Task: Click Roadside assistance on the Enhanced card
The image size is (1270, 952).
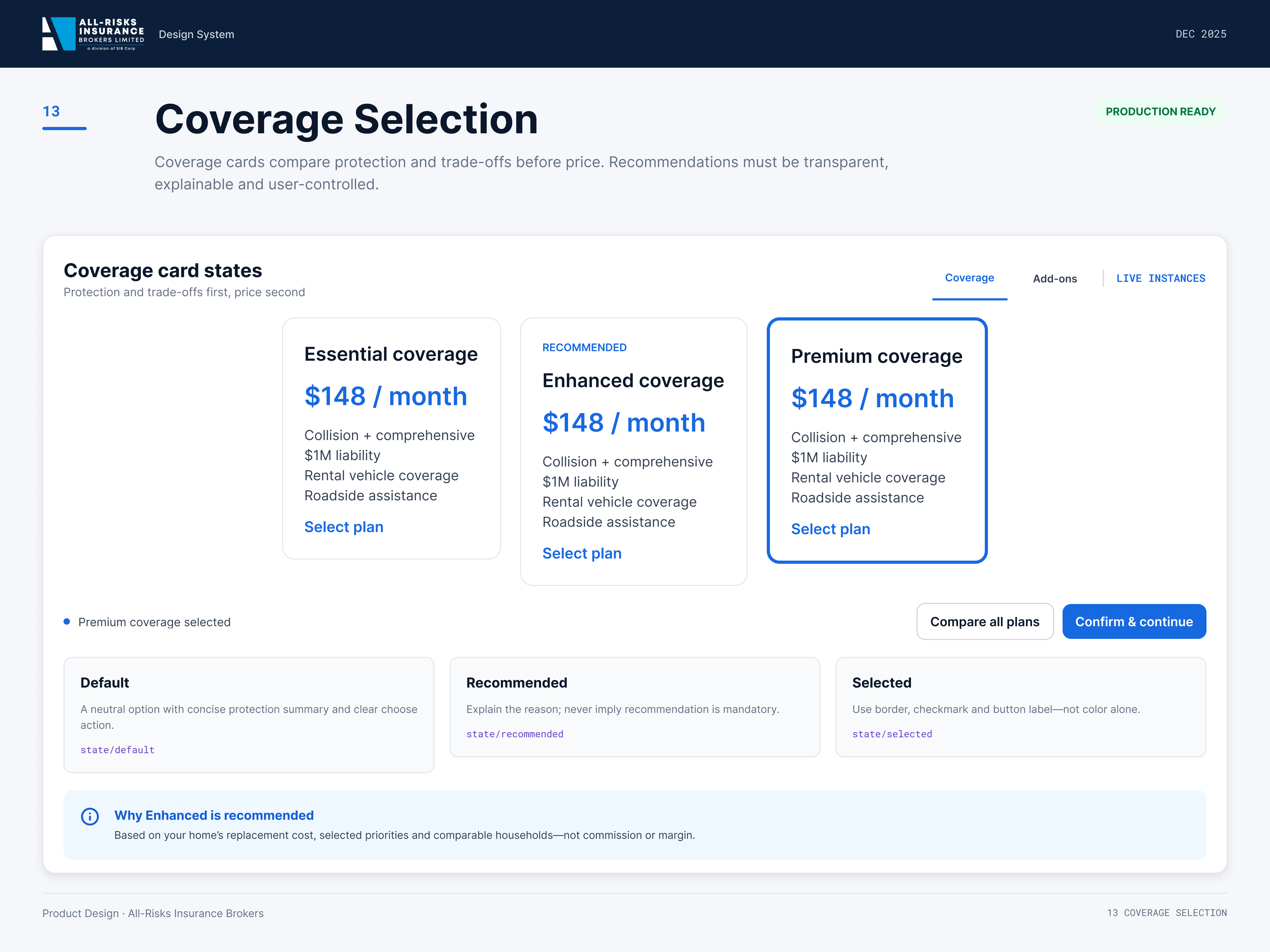Action: (x=609, y=522)
